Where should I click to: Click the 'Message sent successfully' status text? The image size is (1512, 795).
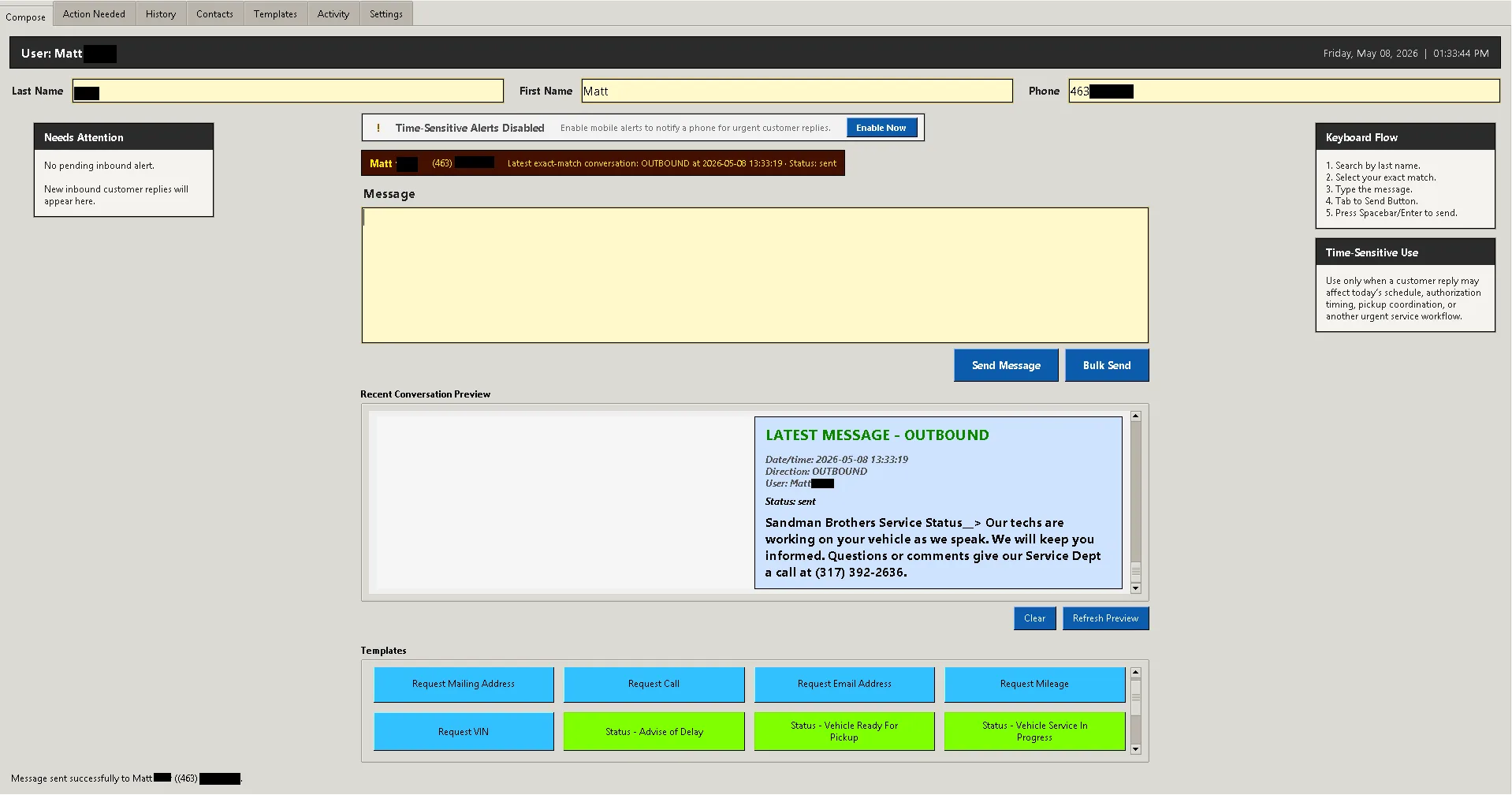[x=127, y=778]
